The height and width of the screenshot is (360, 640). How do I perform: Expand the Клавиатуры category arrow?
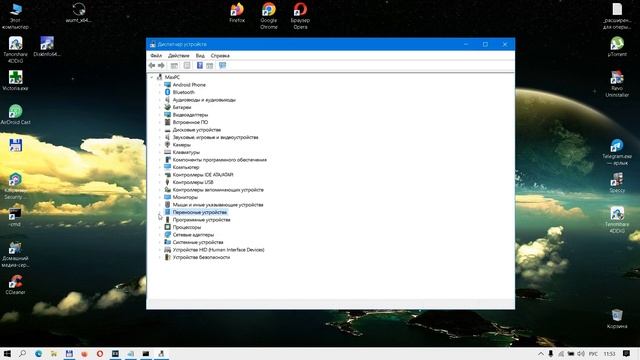pyautogui.click(x=160, y=152)
